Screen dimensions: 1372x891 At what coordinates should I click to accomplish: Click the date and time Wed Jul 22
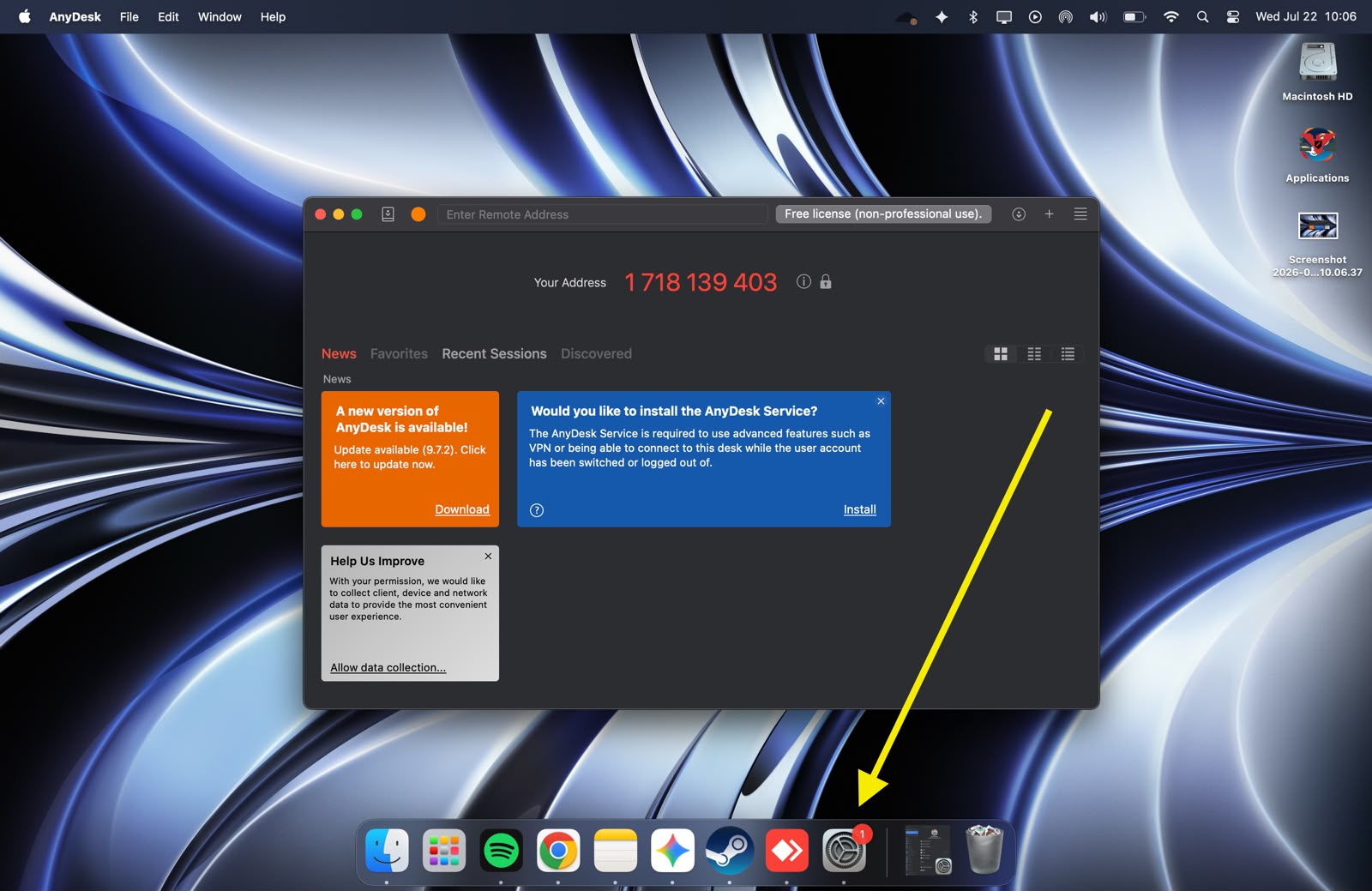tap(1306, 17)
